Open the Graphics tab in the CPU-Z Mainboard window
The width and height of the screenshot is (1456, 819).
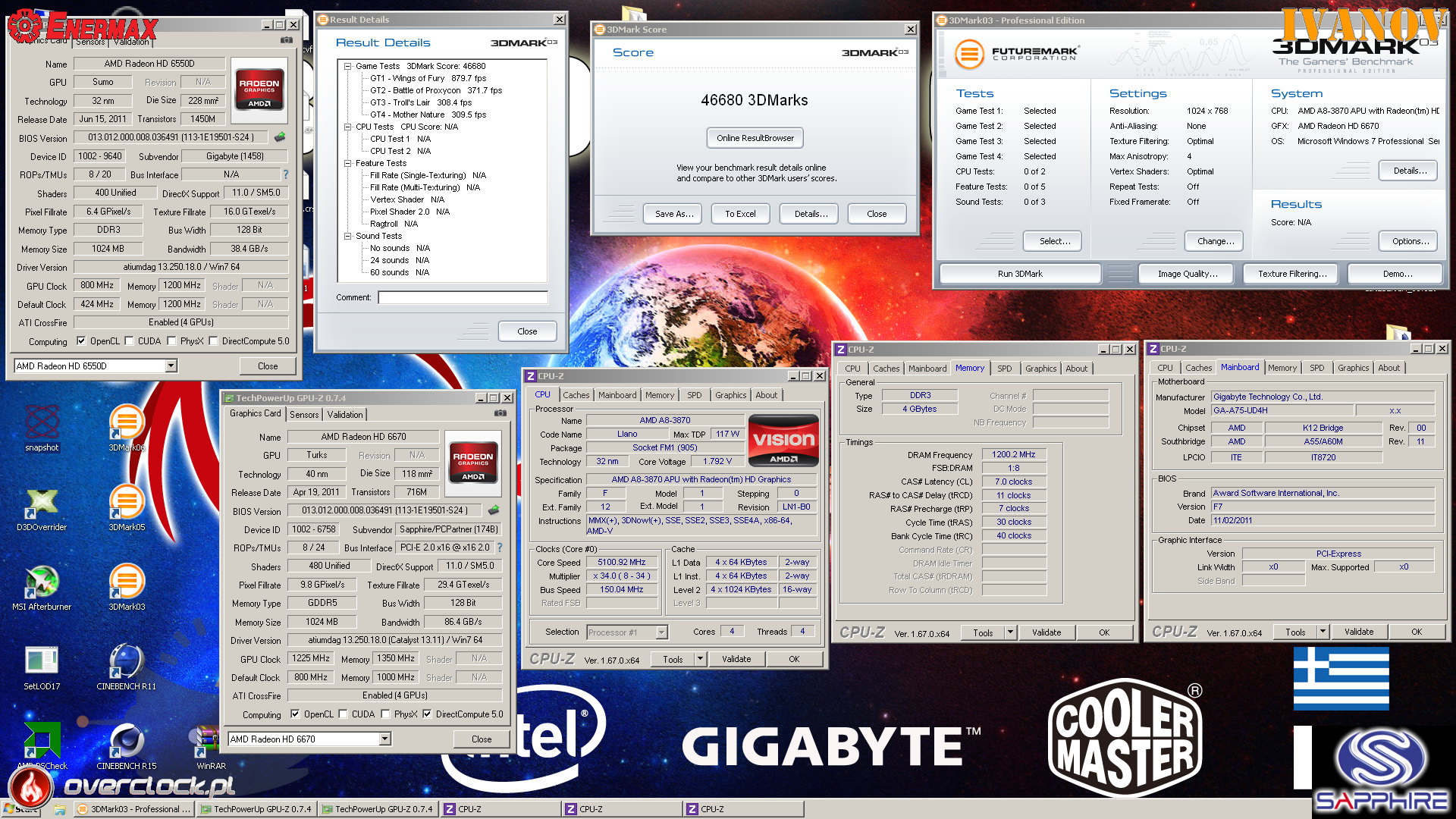point(1354,368)
